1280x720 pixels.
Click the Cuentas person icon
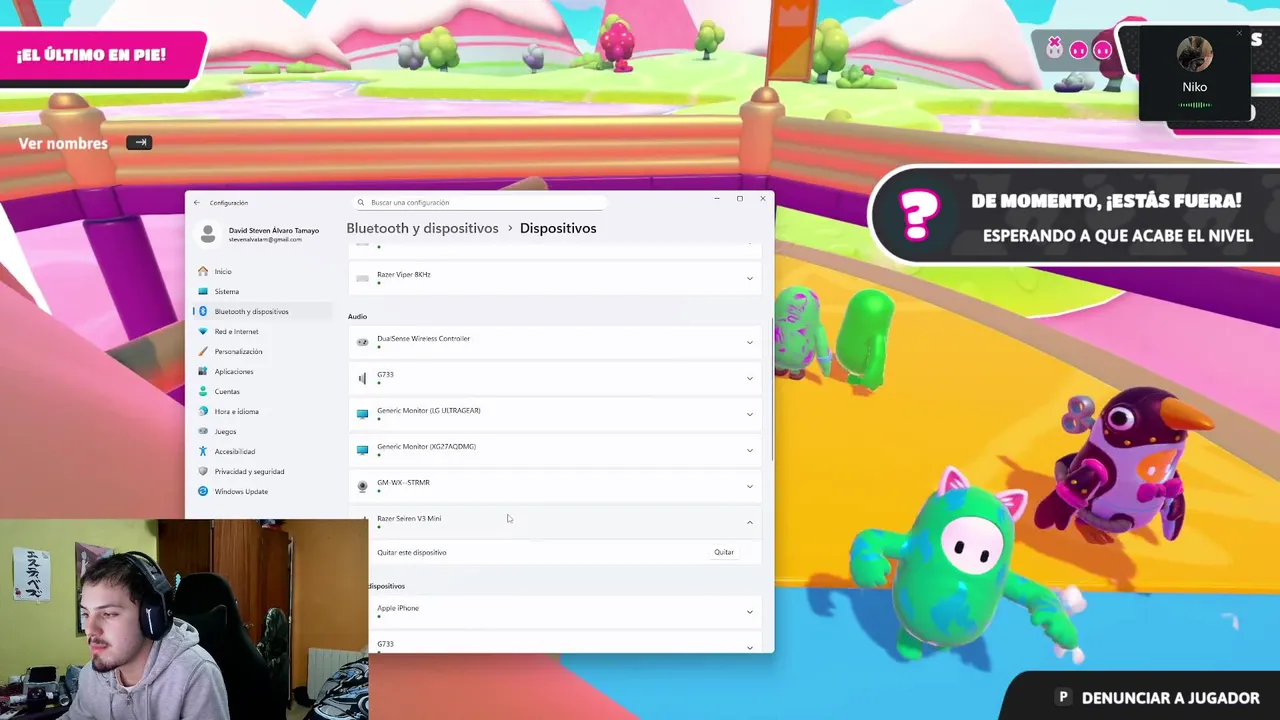203,391
